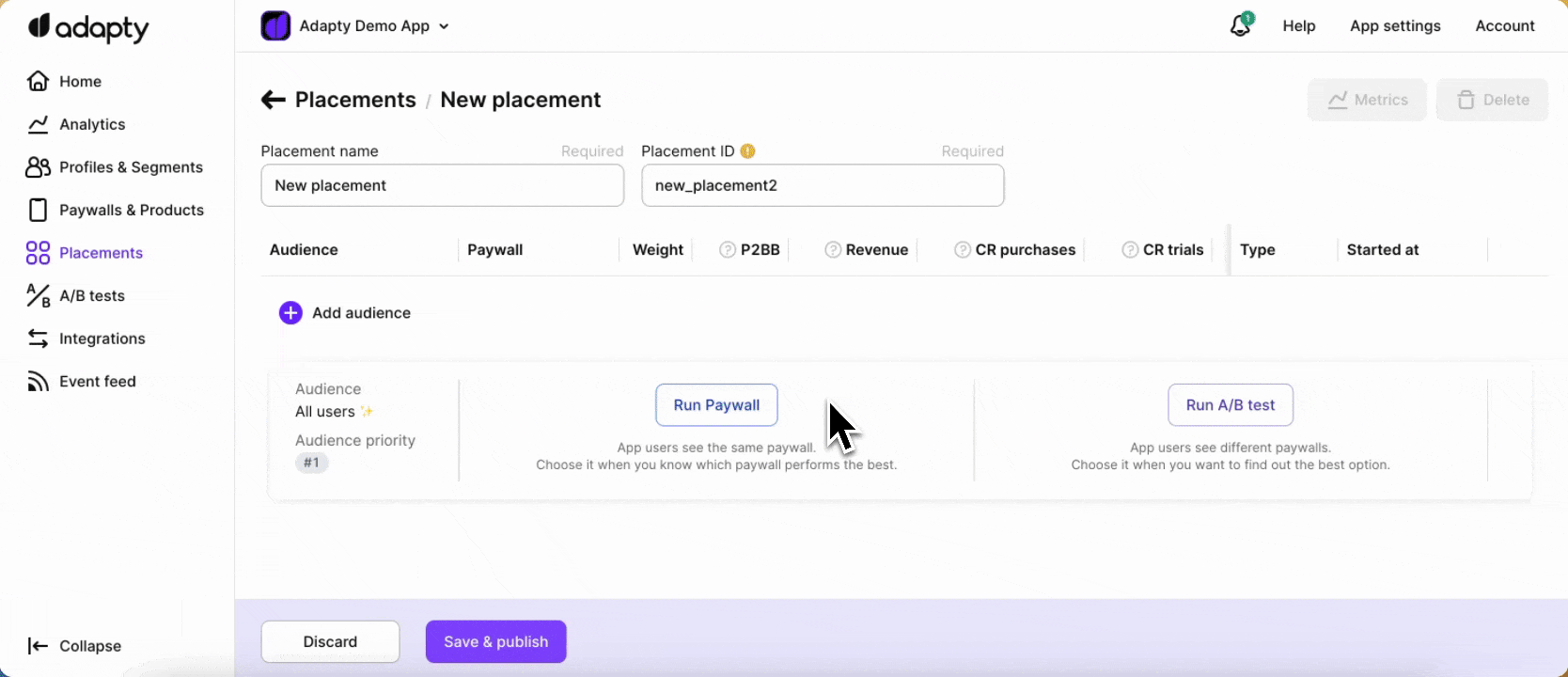Click the Run Paywall button
Image resolution: width=1568 pixels, height=677 pixels.
pos(716,405)
